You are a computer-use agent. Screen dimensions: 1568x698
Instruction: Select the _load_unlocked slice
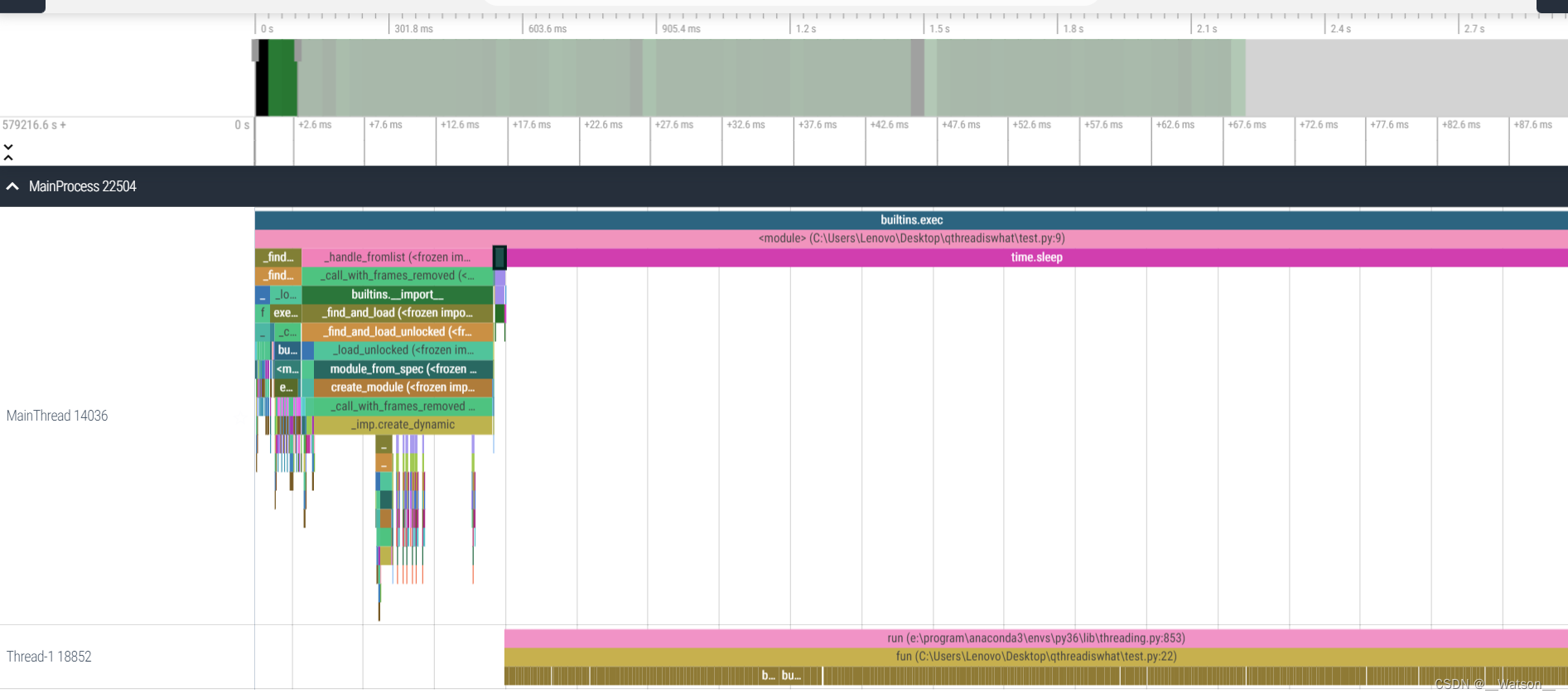403,350
